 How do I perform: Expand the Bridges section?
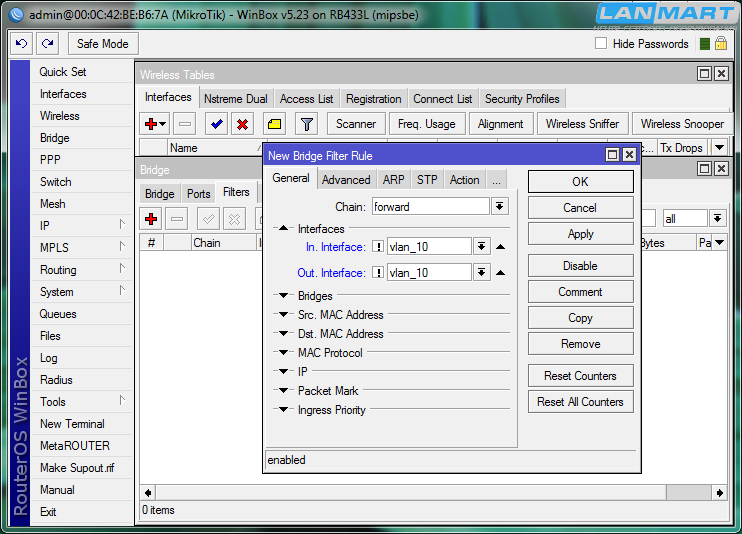[283, 295]
